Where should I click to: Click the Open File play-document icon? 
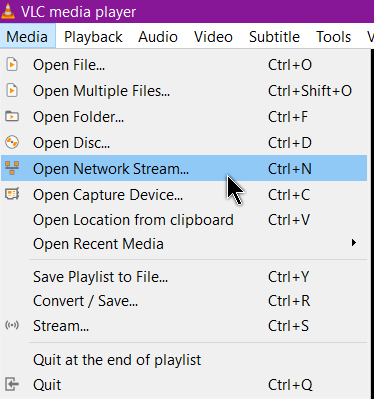pyautogui.click(x=12, y=64)
